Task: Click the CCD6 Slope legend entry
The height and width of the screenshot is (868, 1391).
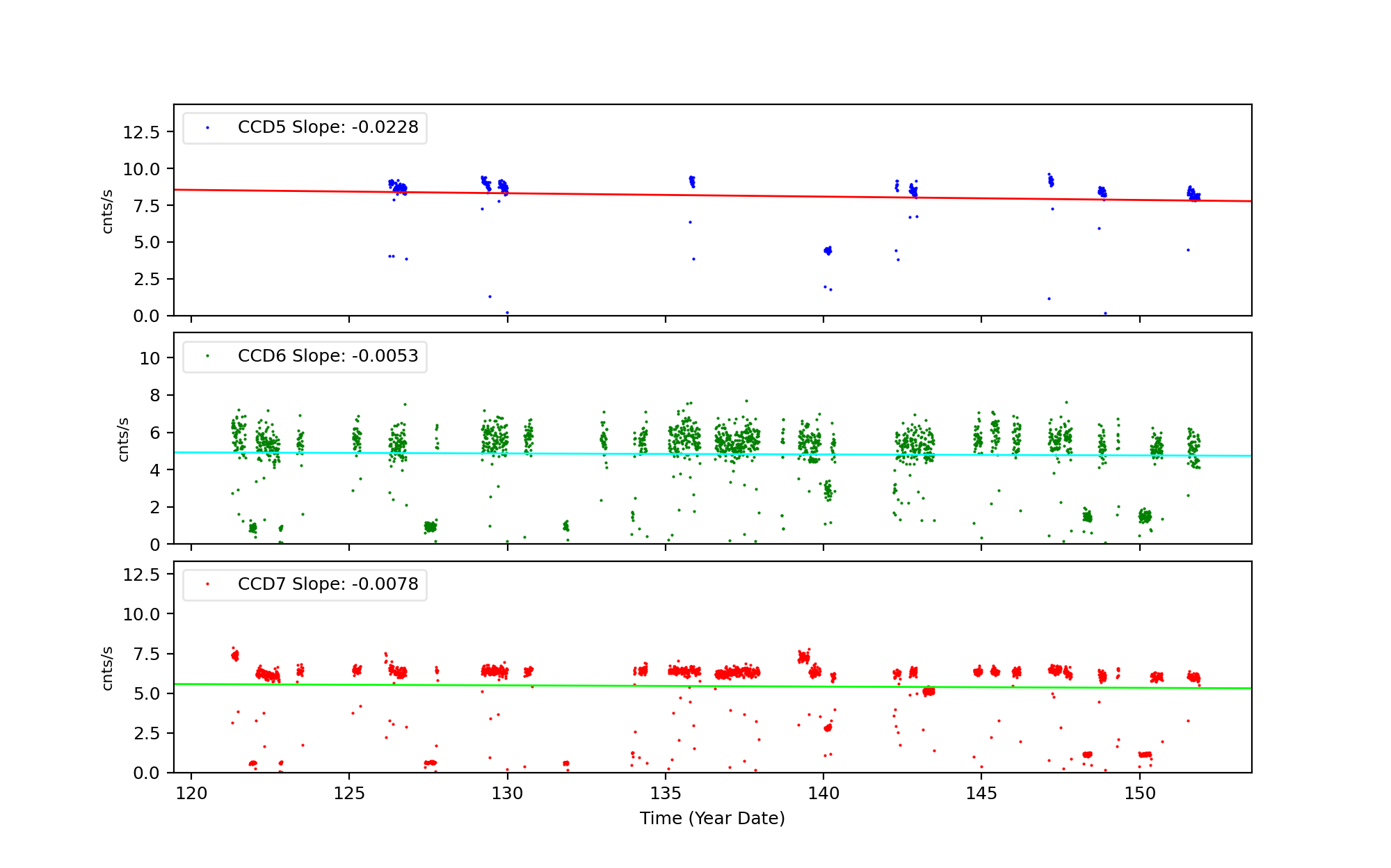Action: (328, 356)
